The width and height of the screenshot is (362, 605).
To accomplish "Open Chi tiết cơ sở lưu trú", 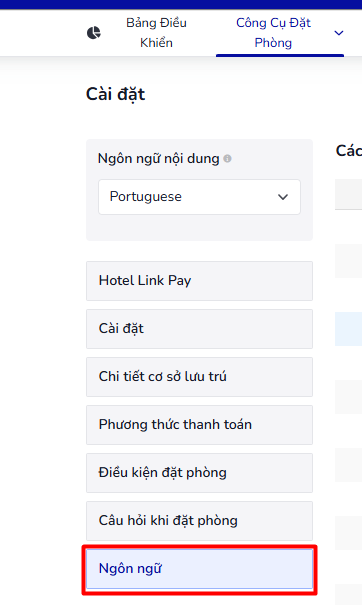I will tap(199, 377).
